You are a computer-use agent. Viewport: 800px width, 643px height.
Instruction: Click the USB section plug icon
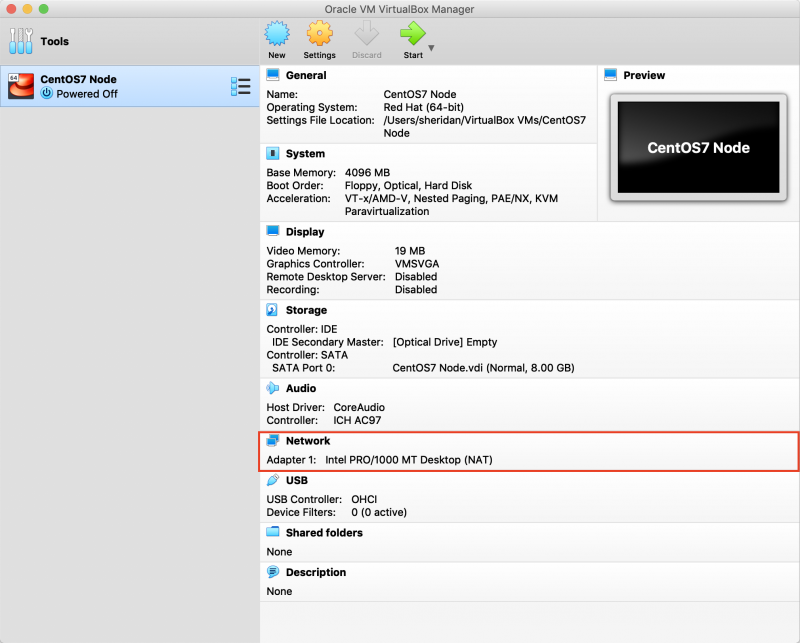(x=273, y=480)
